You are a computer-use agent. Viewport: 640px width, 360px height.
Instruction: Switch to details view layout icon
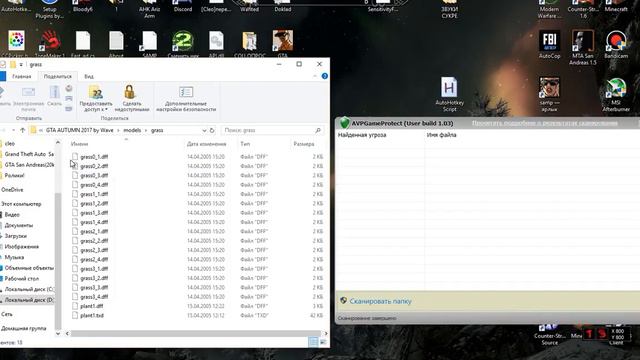[313, 342]
